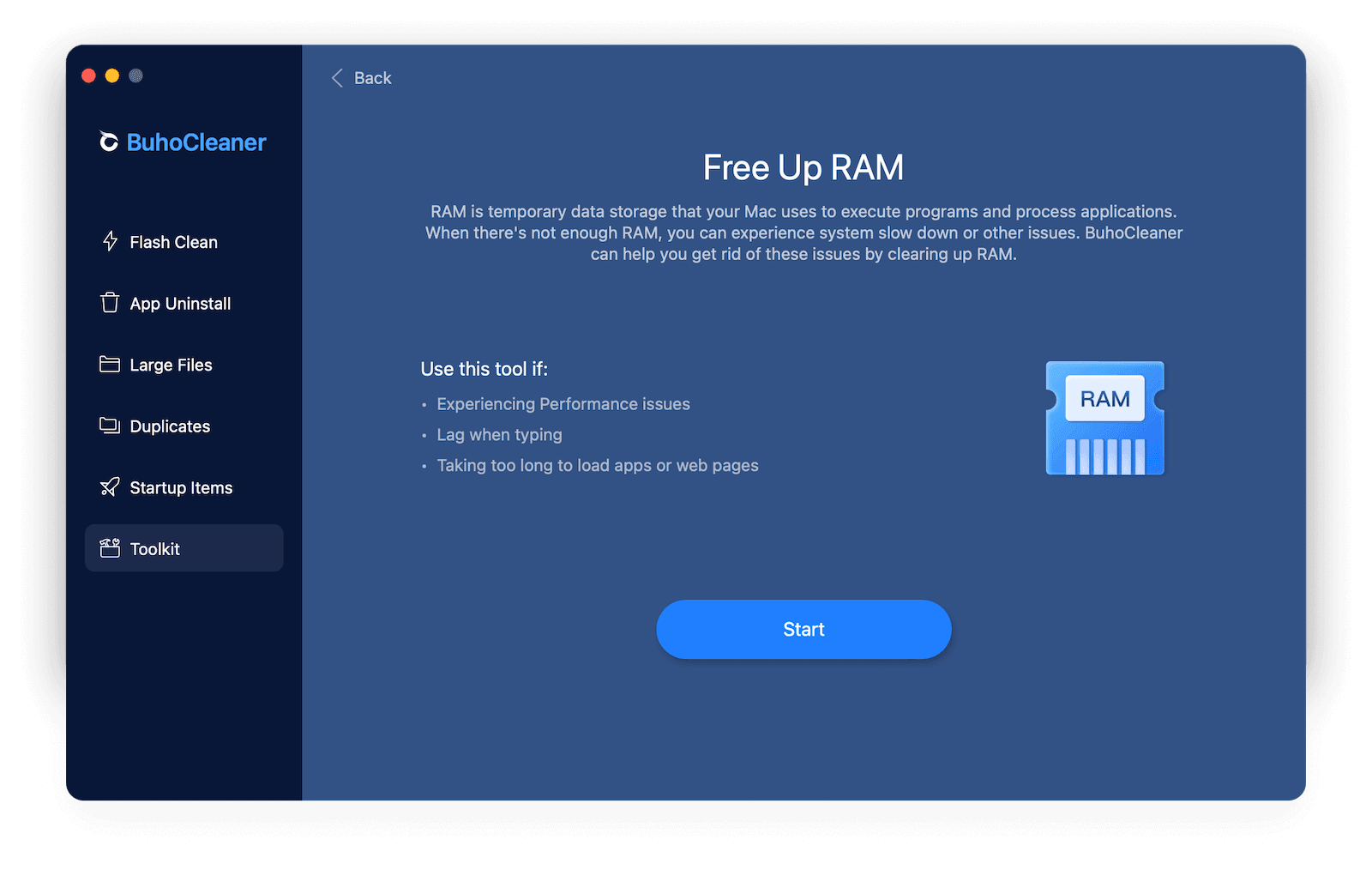Switch to Startup Items section
The image size is (1372, 888).
(180, 487)
